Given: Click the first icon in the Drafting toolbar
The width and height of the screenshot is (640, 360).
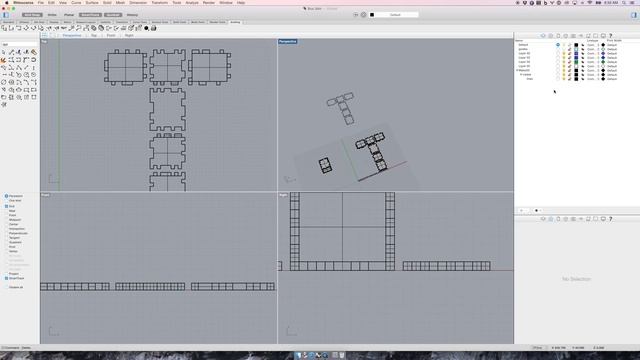Looking at the screenshot, I should coord(4,28).
